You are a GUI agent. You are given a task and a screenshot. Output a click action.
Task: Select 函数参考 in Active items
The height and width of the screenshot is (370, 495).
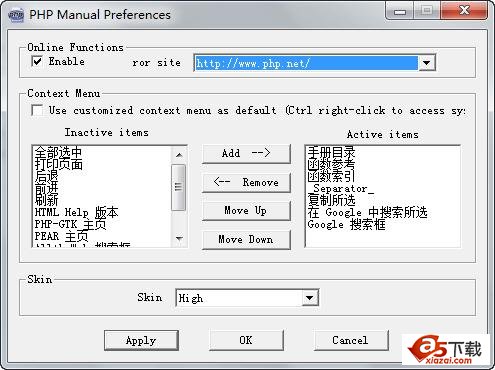point(332,164)
